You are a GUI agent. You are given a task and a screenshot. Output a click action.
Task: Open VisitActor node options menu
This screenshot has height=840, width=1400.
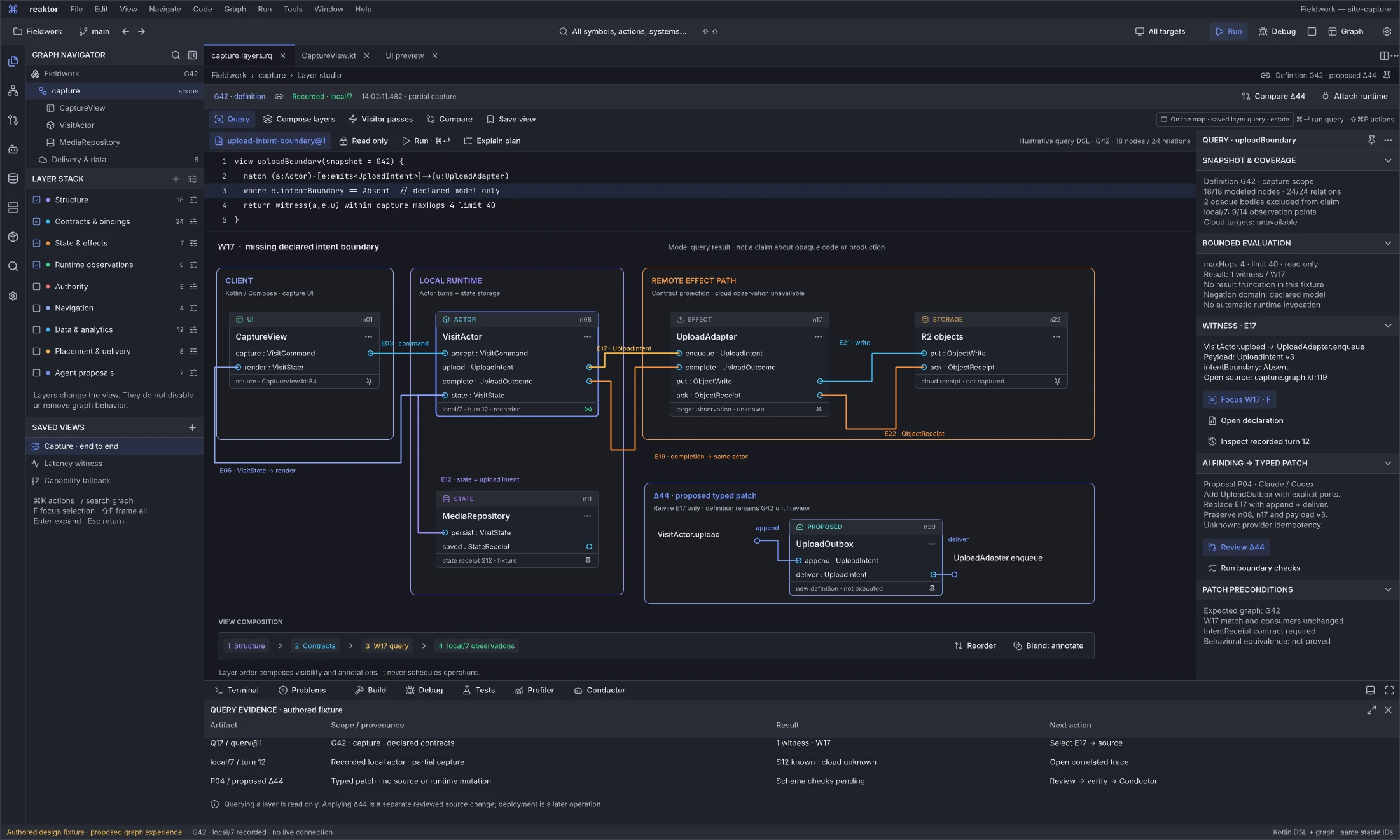[587, 336]
